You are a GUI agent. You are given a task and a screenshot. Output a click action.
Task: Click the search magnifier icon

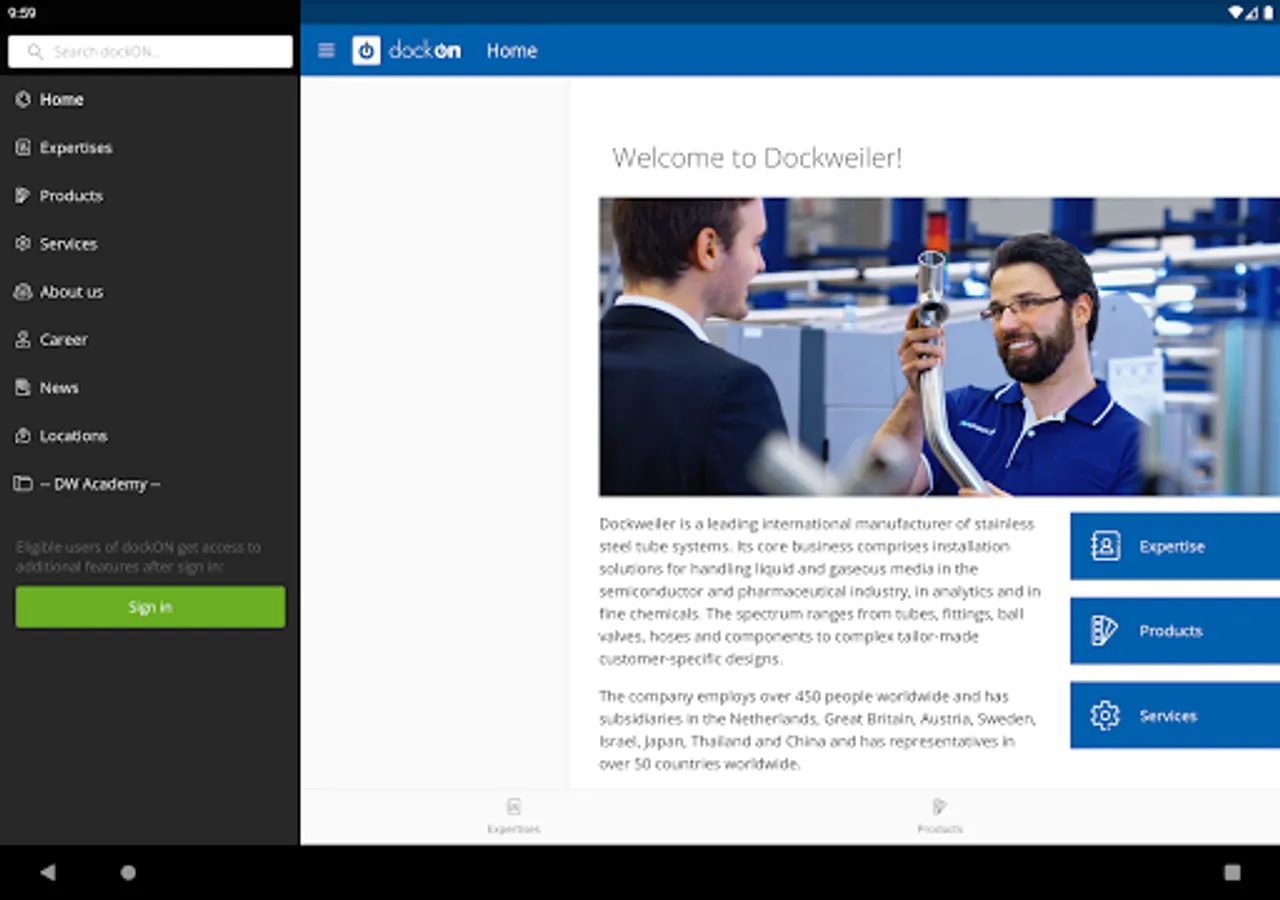point(36,51)
